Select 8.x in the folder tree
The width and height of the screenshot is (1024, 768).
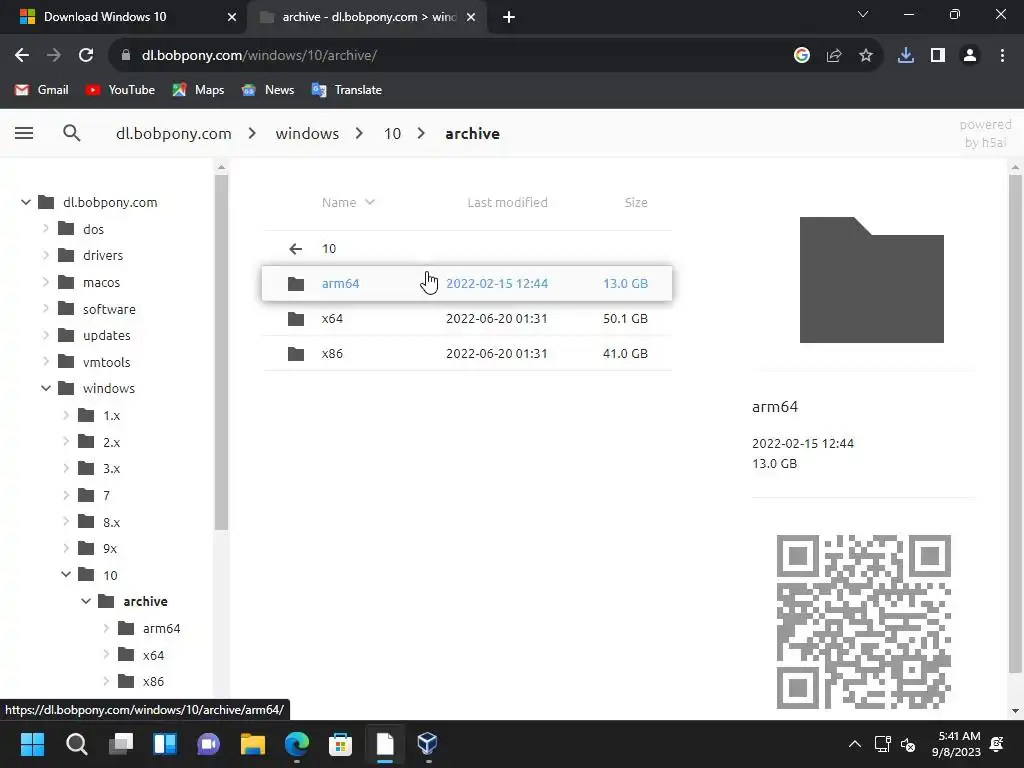tap(112, 522)
